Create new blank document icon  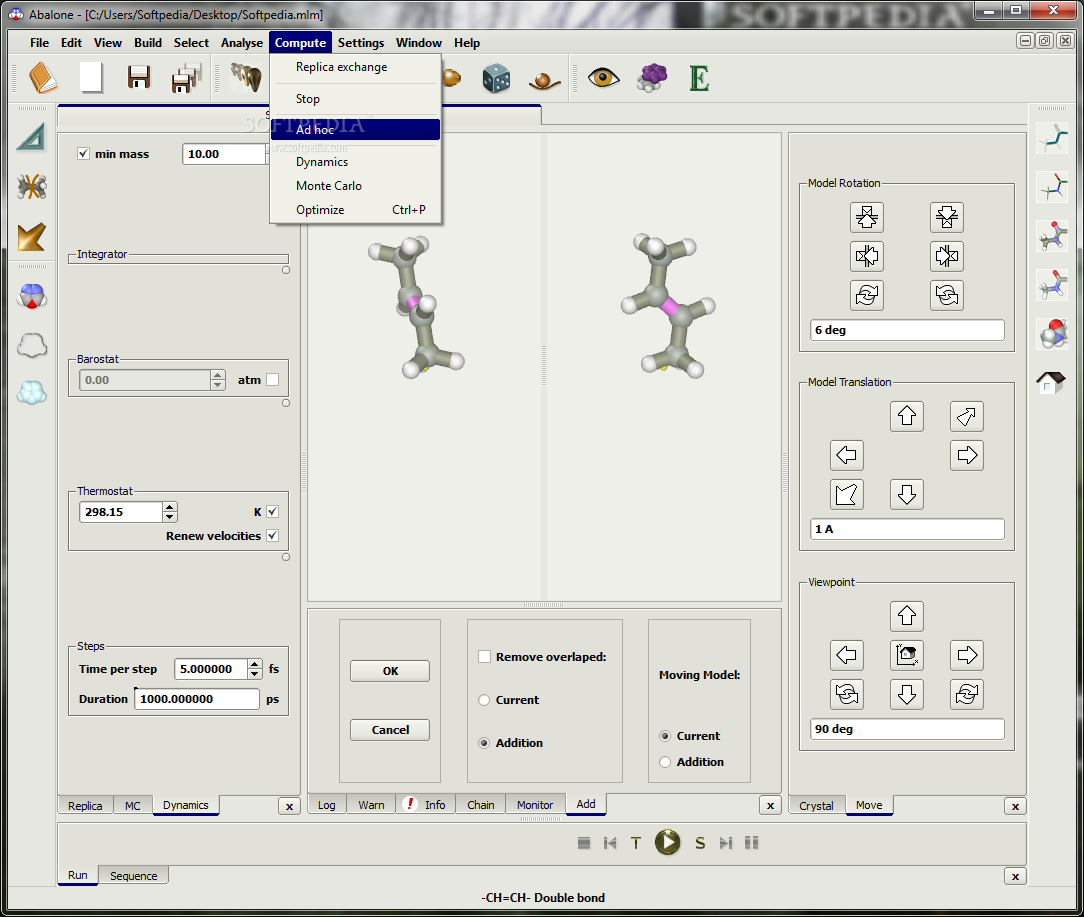91,77
